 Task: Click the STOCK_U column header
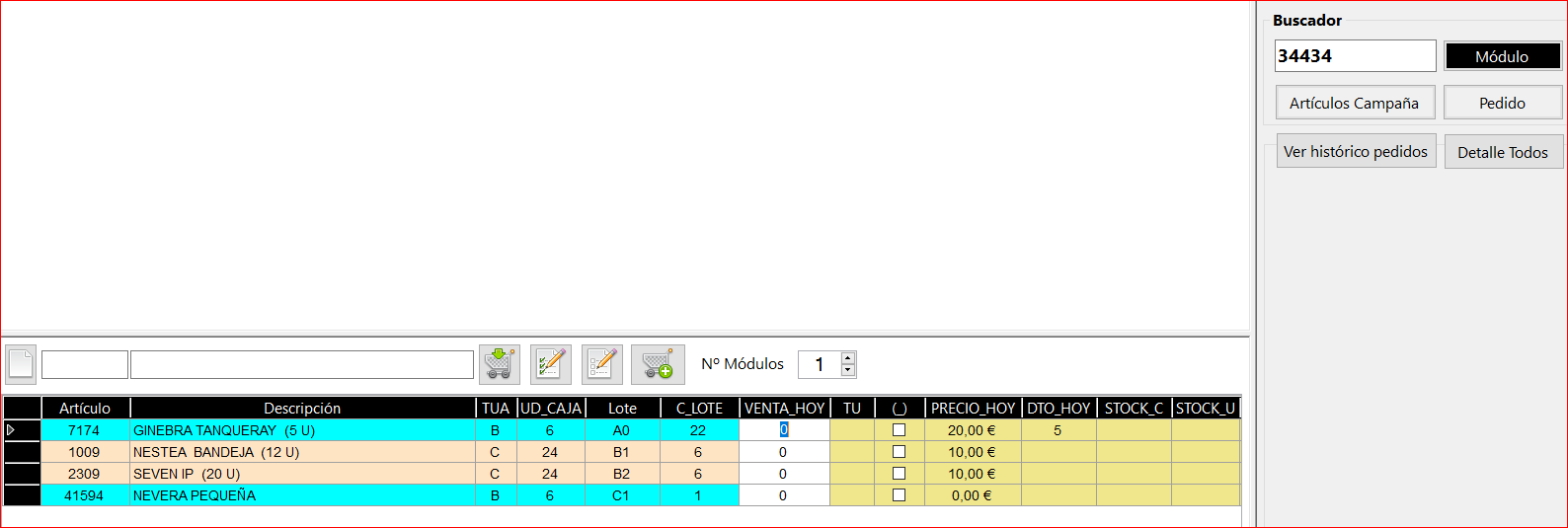pyautogui.click(x=1206, y=408)
